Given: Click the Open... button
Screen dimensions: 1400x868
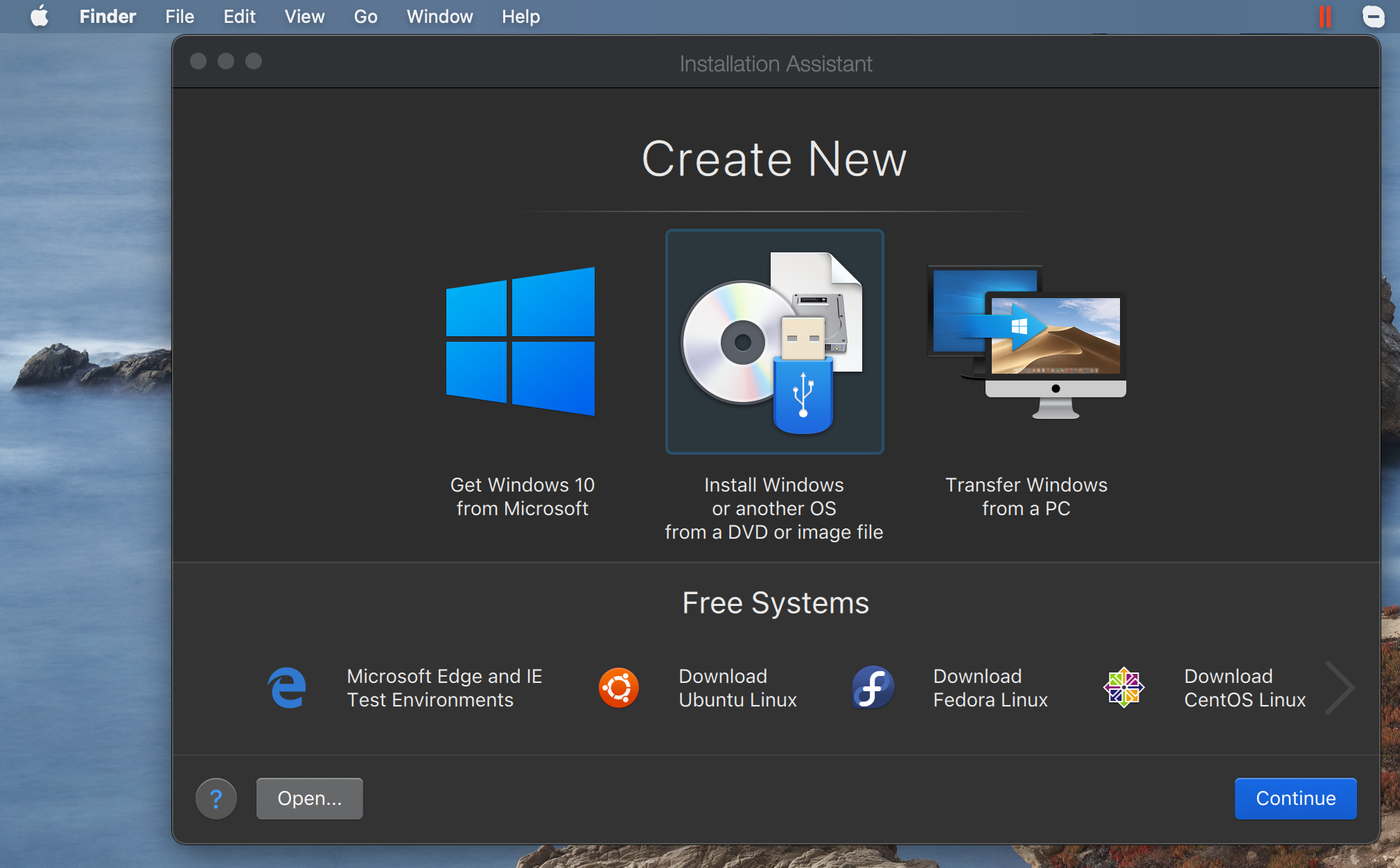Looking at the screenshot, I should pos(310,799).
